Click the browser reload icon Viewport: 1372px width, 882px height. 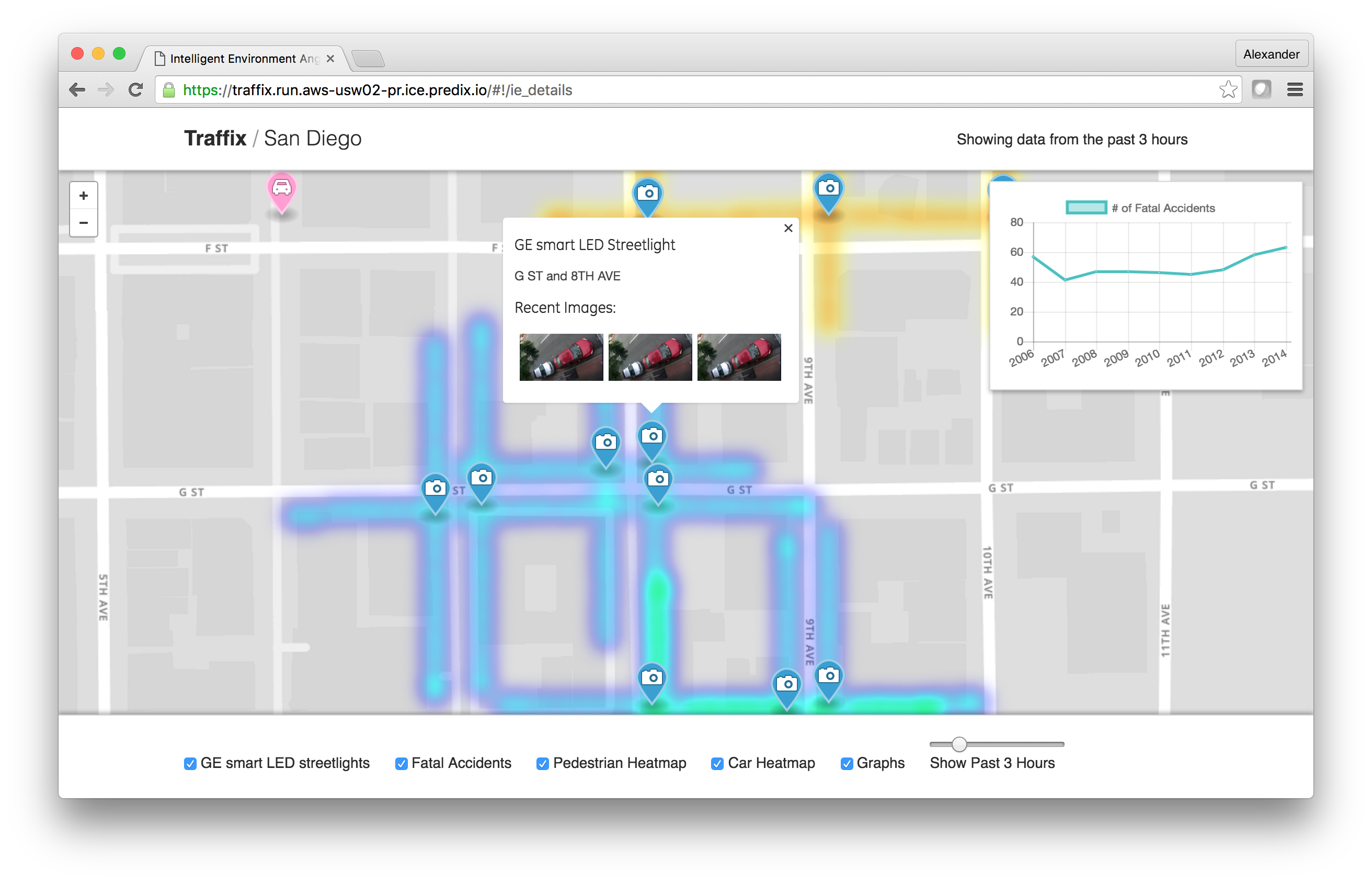(135, 90)
